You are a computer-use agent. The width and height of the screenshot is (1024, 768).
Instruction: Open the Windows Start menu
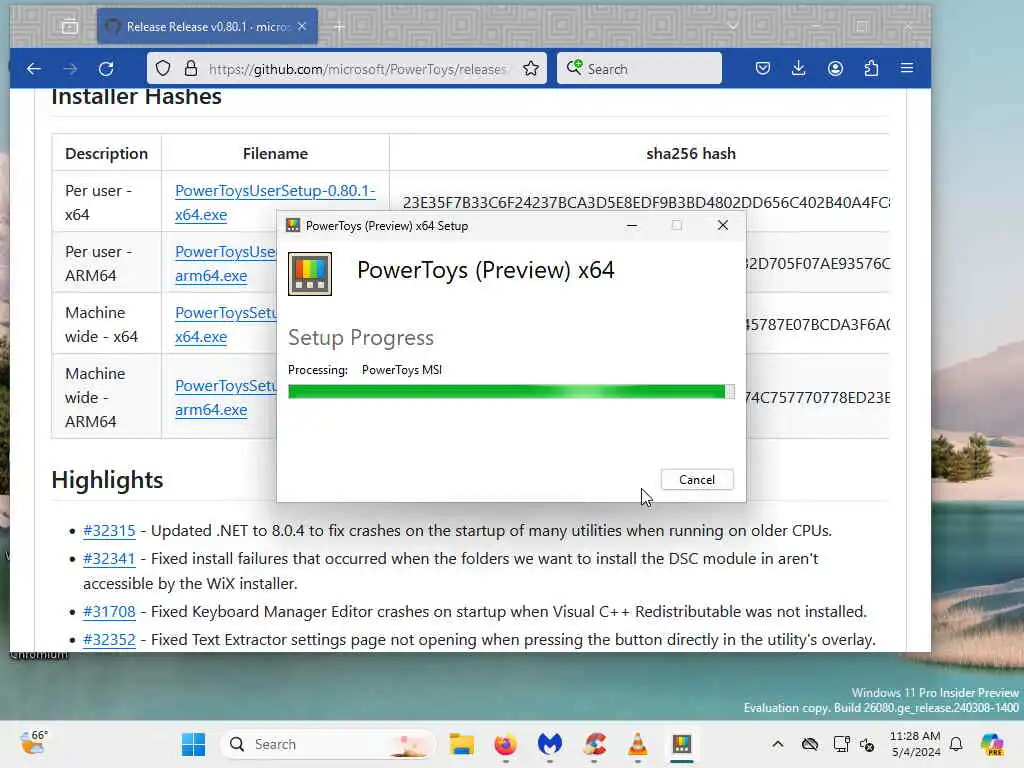[x=193, y=744]
